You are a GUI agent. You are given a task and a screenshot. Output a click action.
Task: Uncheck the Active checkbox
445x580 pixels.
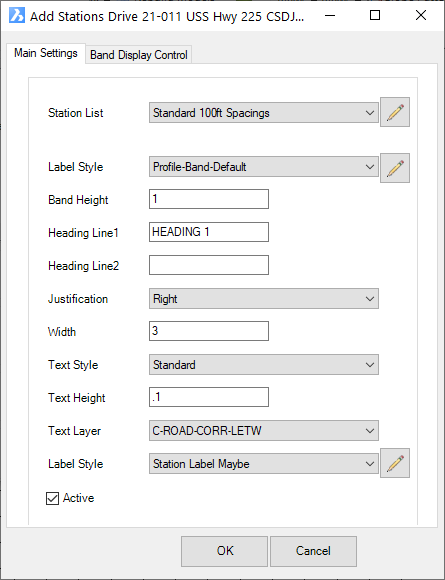click(52, 498)
